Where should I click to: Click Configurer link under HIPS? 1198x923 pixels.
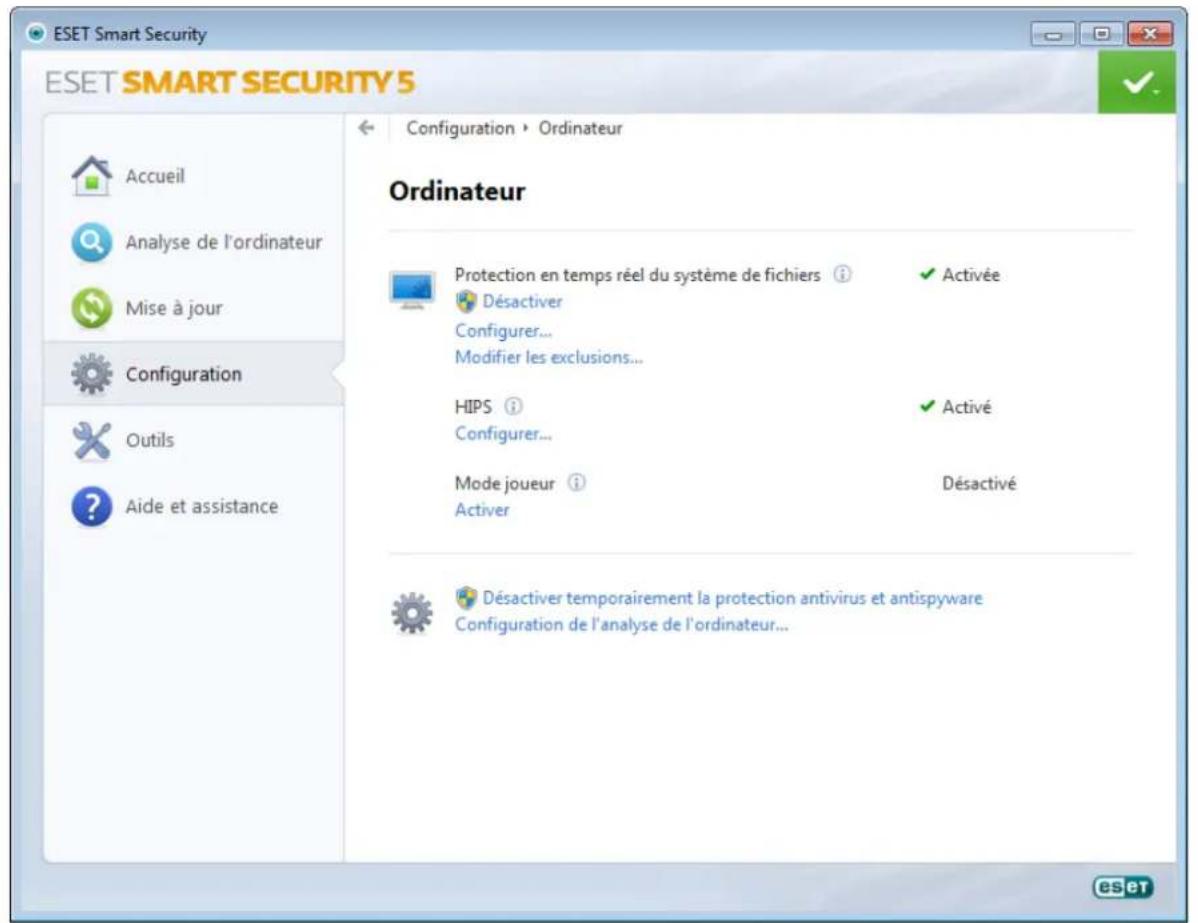tap(503, 434)
